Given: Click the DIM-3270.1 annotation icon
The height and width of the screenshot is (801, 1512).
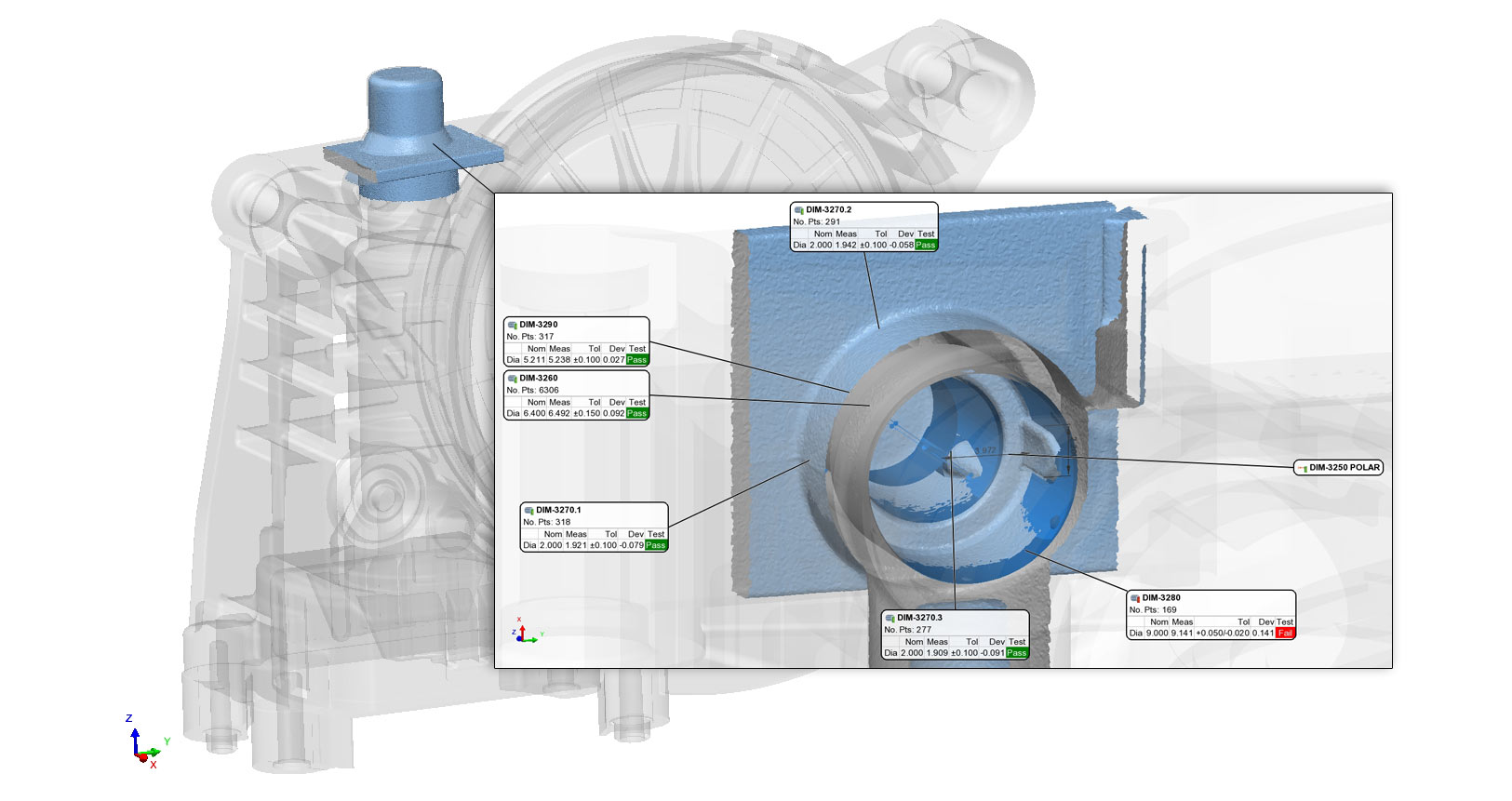Looking at the screenshot, I should pyautogui.click(x=529, y=511).
